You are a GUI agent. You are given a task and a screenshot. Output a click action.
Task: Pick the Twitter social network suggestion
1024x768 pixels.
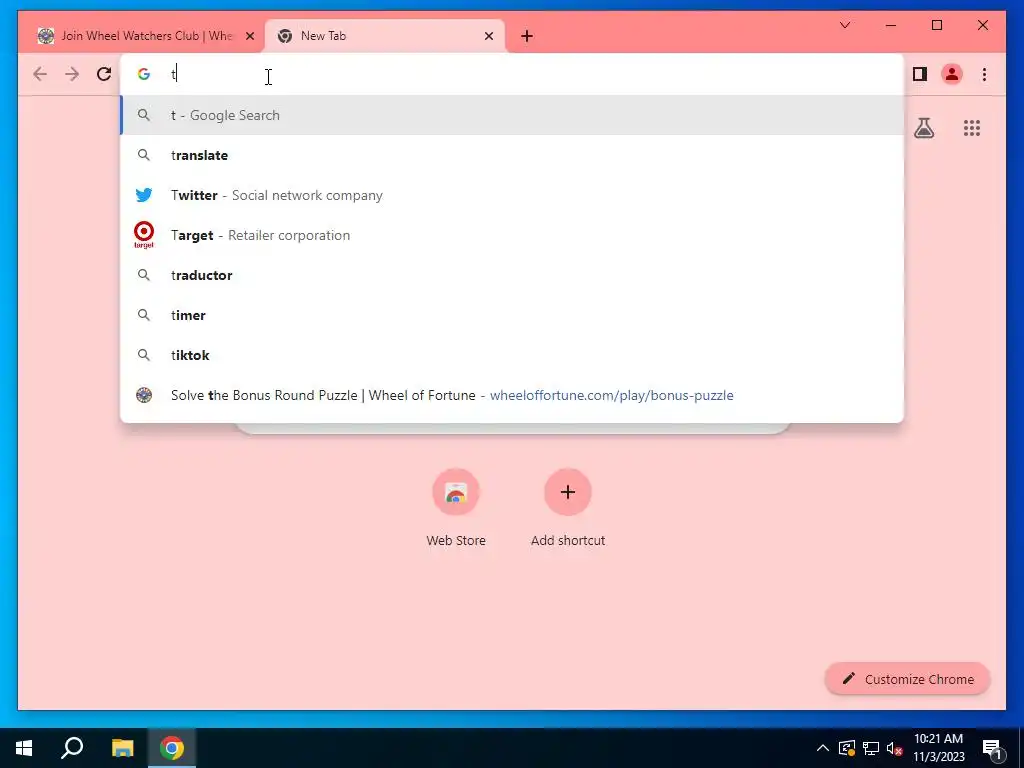click(512, 195)
